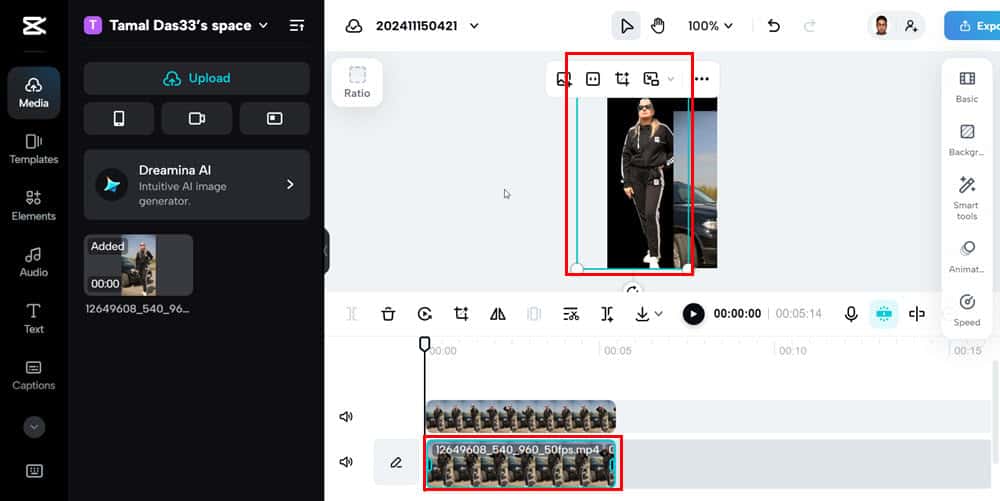
Task: Expand more sidebar options with the chevron
Action: click(34, 426)
